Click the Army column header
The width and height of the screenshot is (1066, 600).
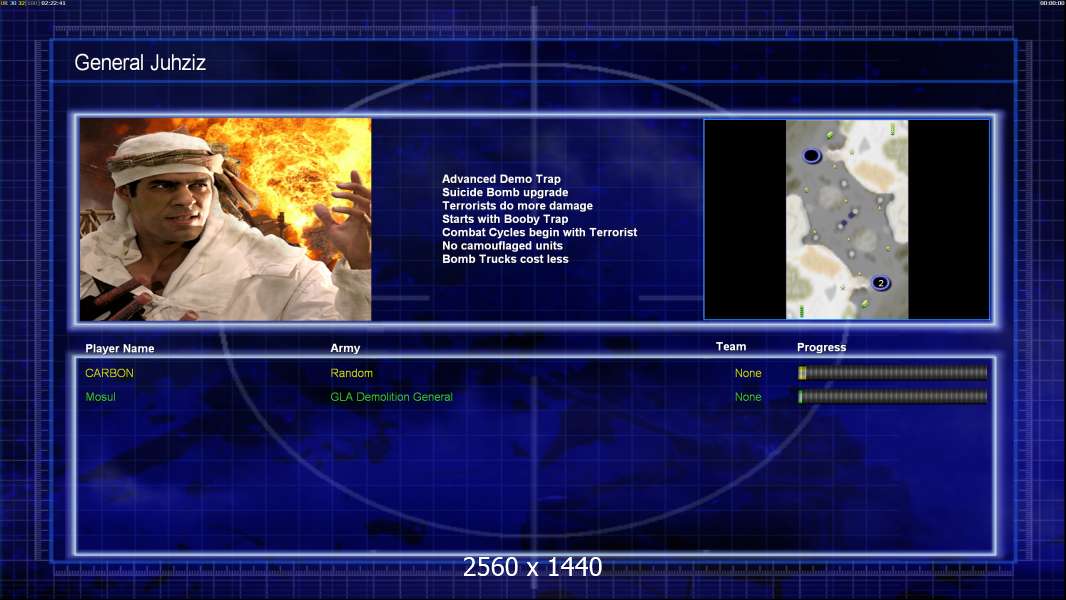click(345, 348)
